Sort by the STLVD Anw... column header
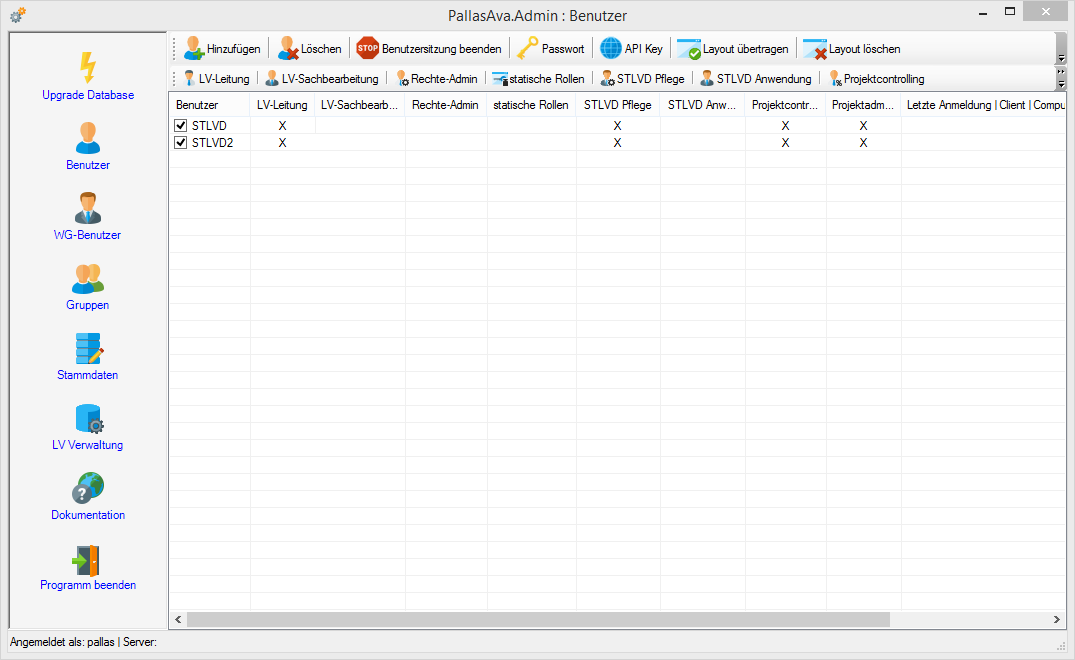This screenshot has width=1075, height=660. coord(703,105)
